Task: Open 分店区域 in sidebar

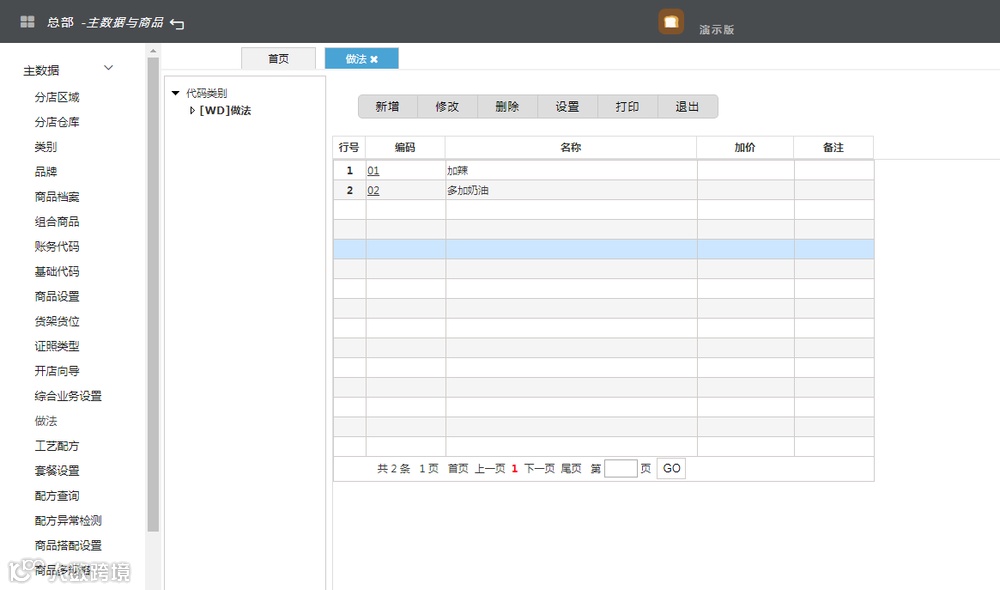Action: pos(57,97)
